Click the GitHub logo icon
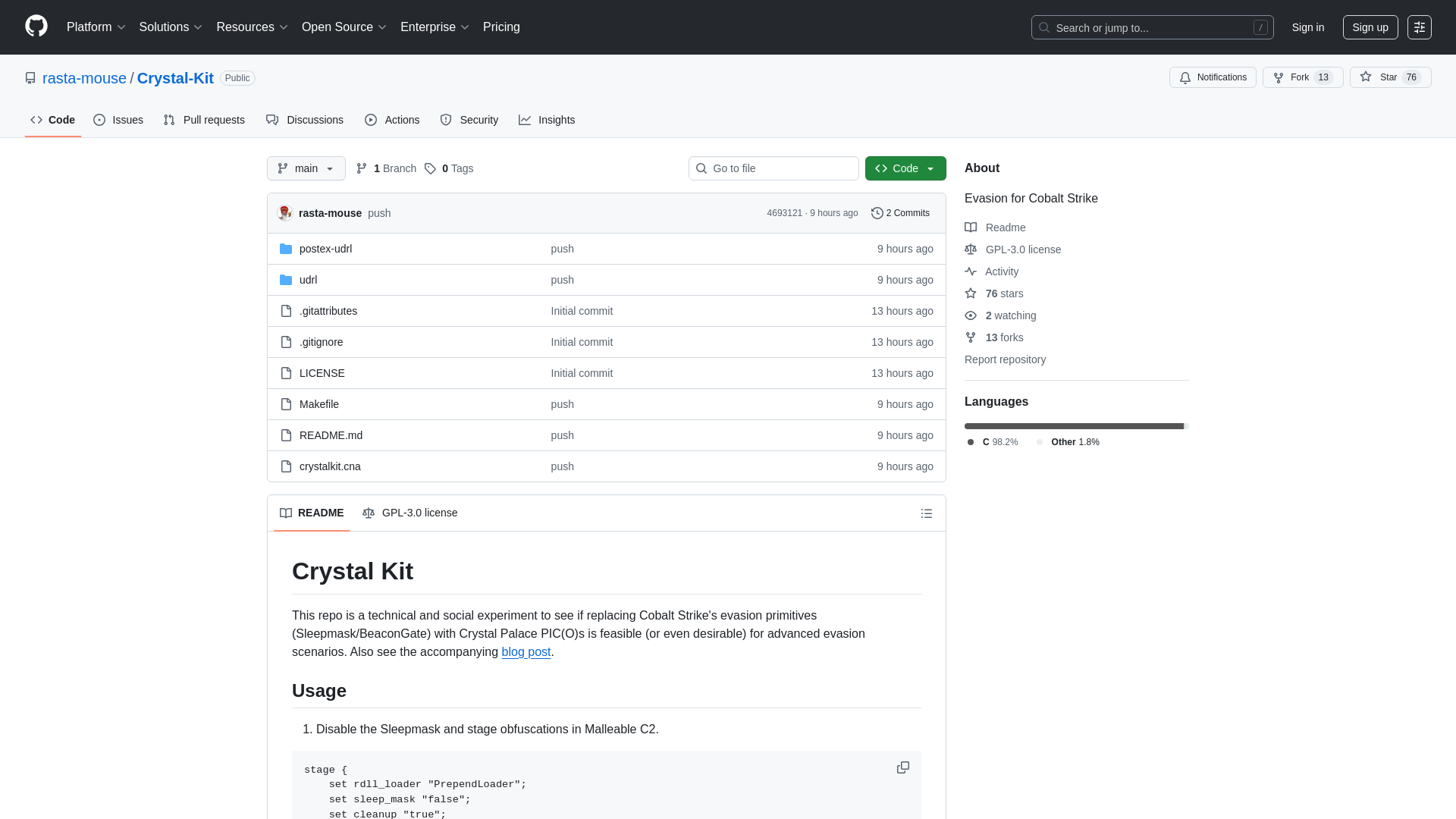Image resolution: width=1456 pixels, height=819 pixels. (36, 27)
